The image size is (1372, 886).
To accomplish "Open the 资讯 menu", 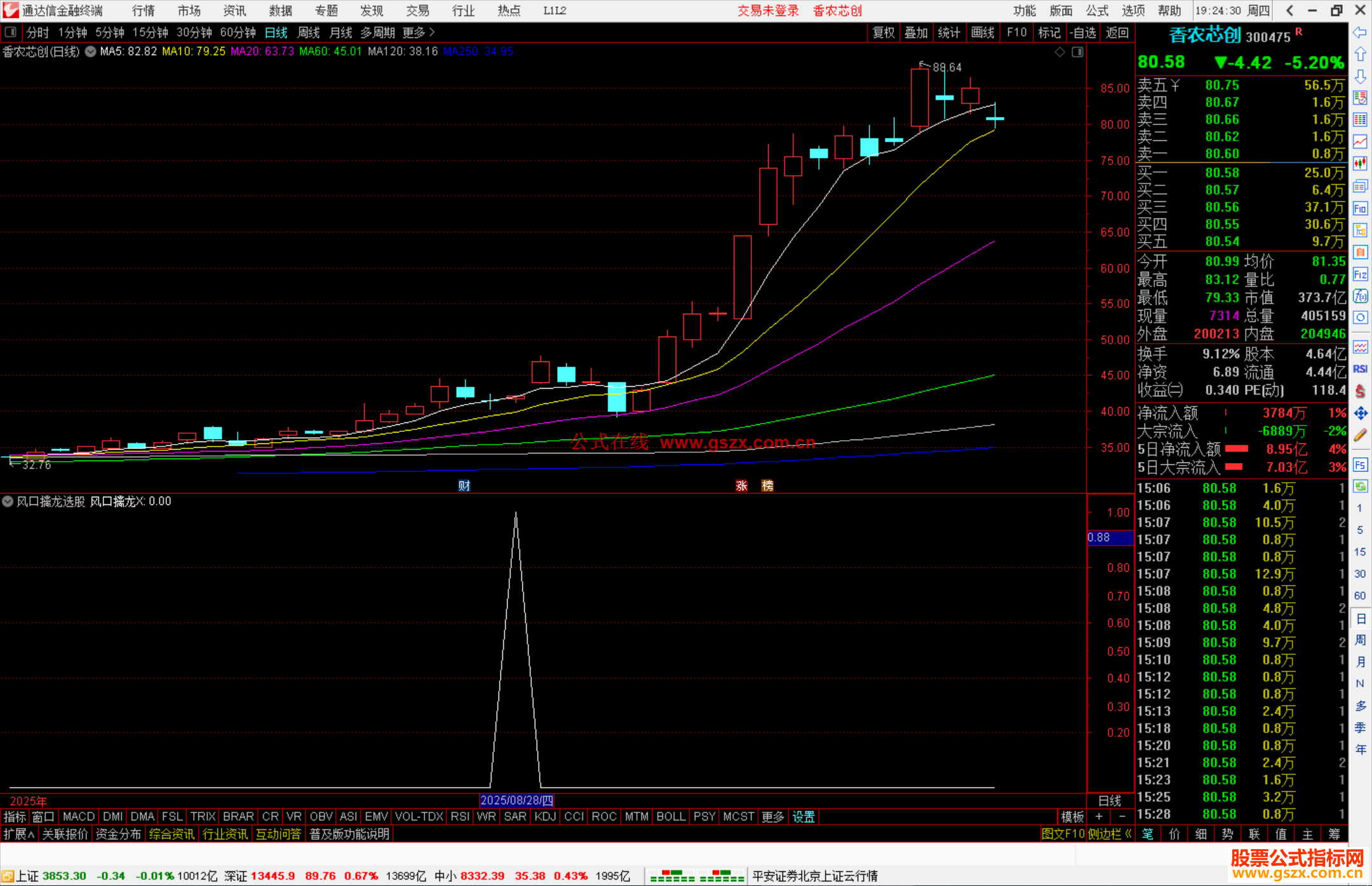I will click(x=234, y=11).
